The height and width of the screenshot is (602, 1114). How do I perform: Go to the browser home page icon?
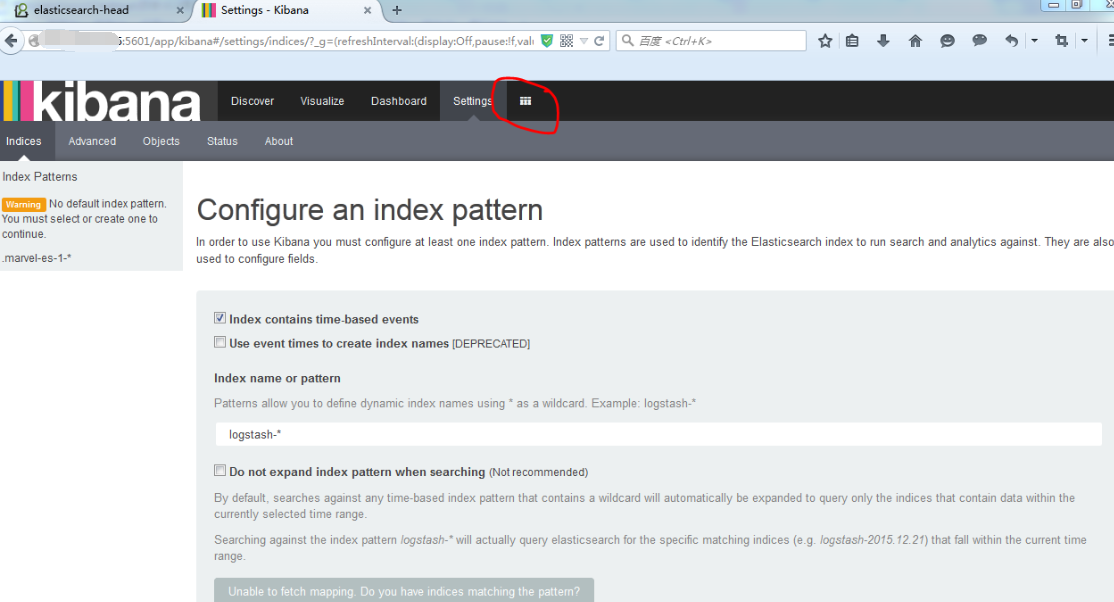(x=915, y=41)
